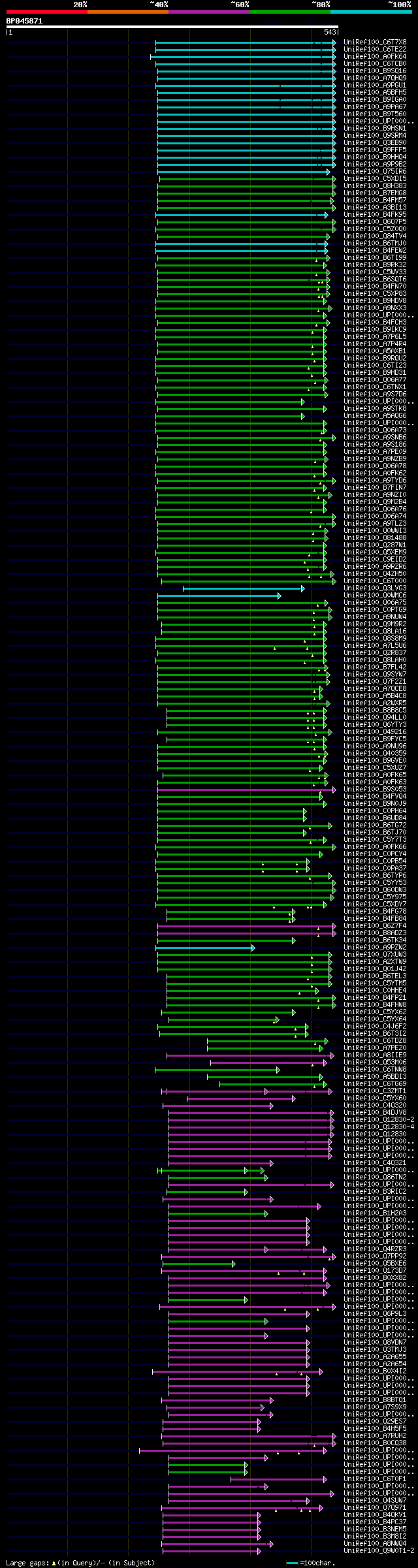Viewport: 418px width, 1568px height.
Task: Click the orange ~40% legend segment
Action: tap(127, 12)
